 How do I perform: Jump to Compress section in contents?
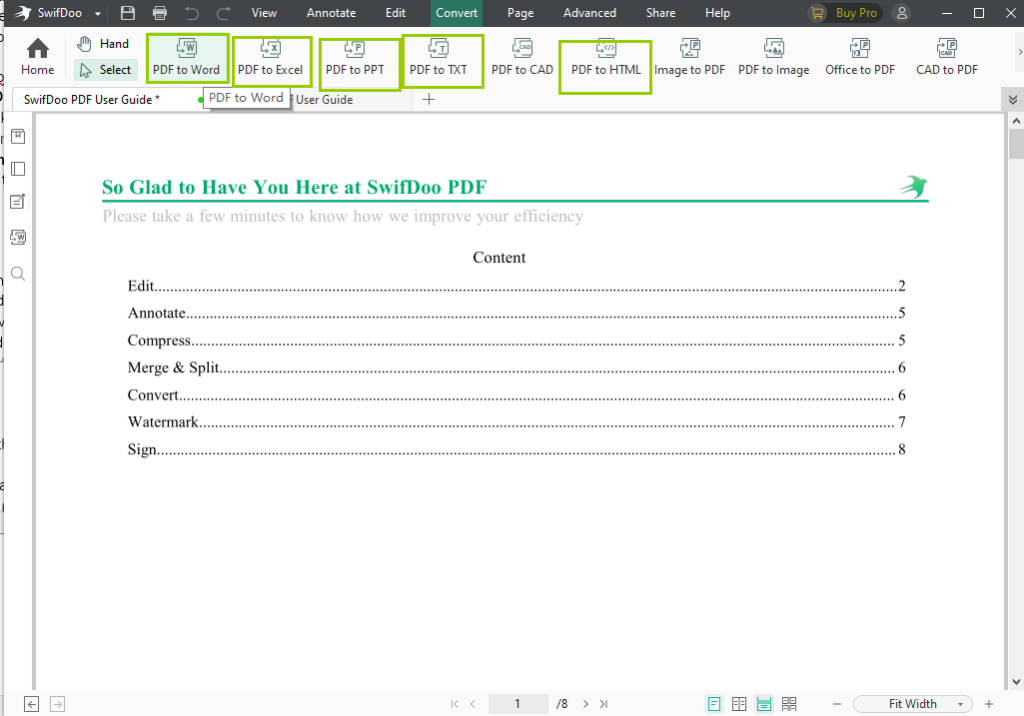[516, 340]
